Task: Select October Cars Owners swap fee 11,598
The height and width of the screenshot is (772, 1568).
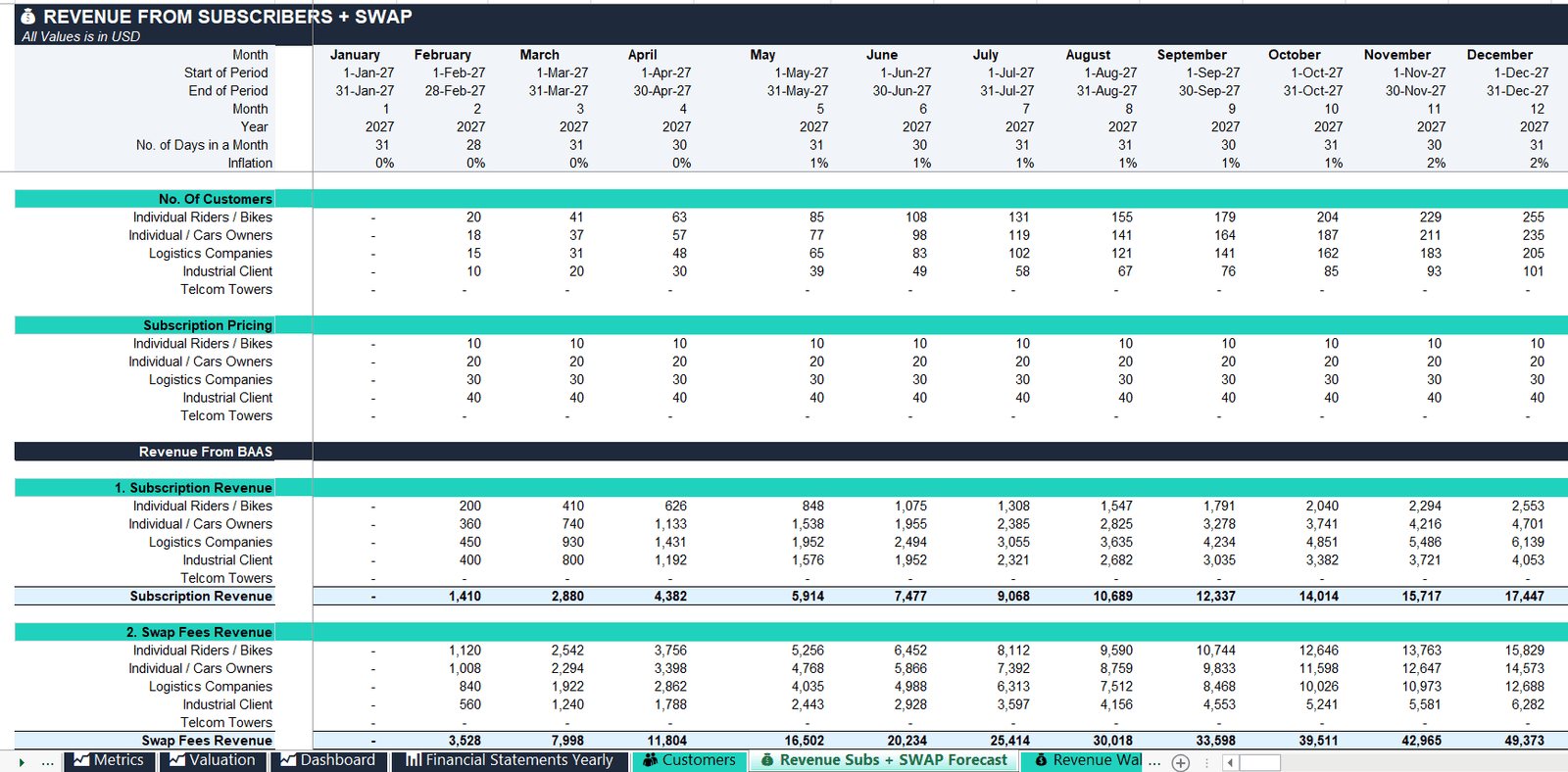Action: click(x=1319, y=668)
